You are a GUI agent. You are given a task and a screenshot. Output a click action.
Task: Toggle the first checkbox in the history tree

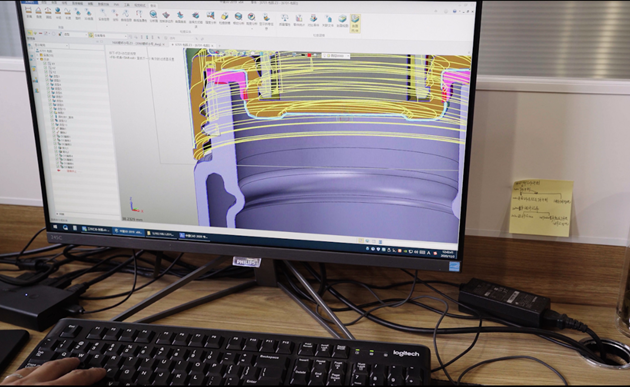[46, 63]
